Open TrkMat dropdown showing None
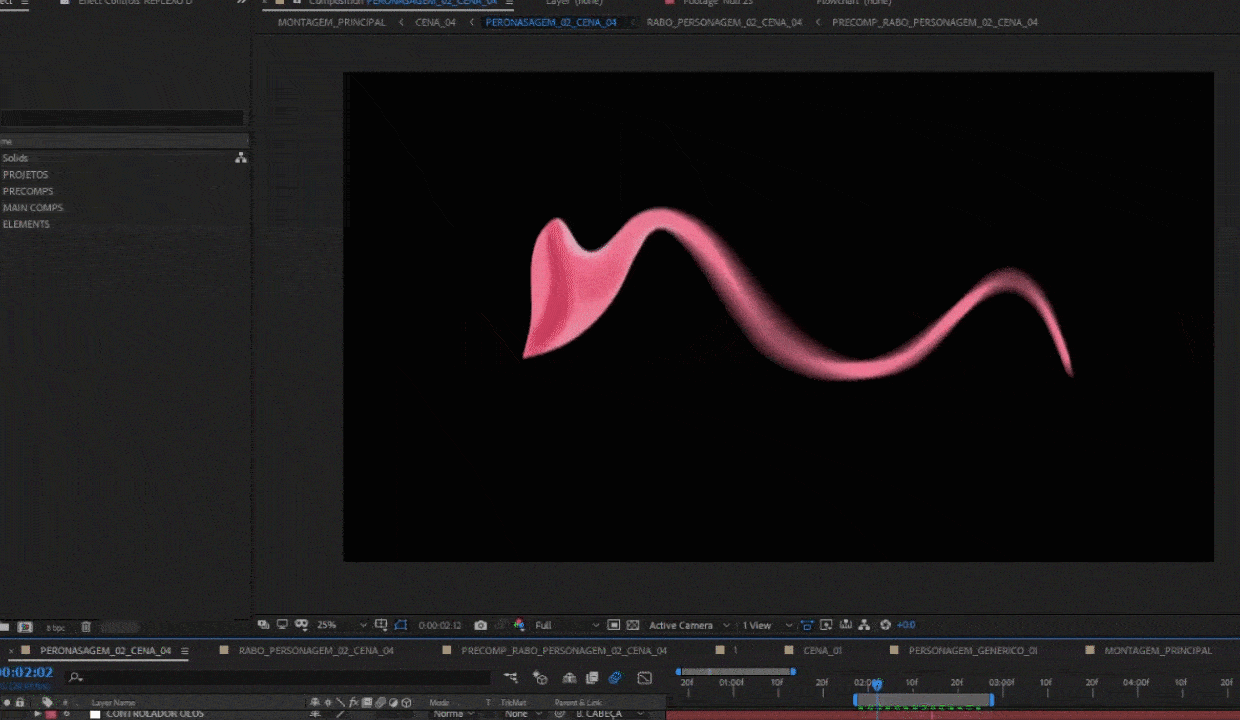1240x720 pixels. tap(522, 714)
